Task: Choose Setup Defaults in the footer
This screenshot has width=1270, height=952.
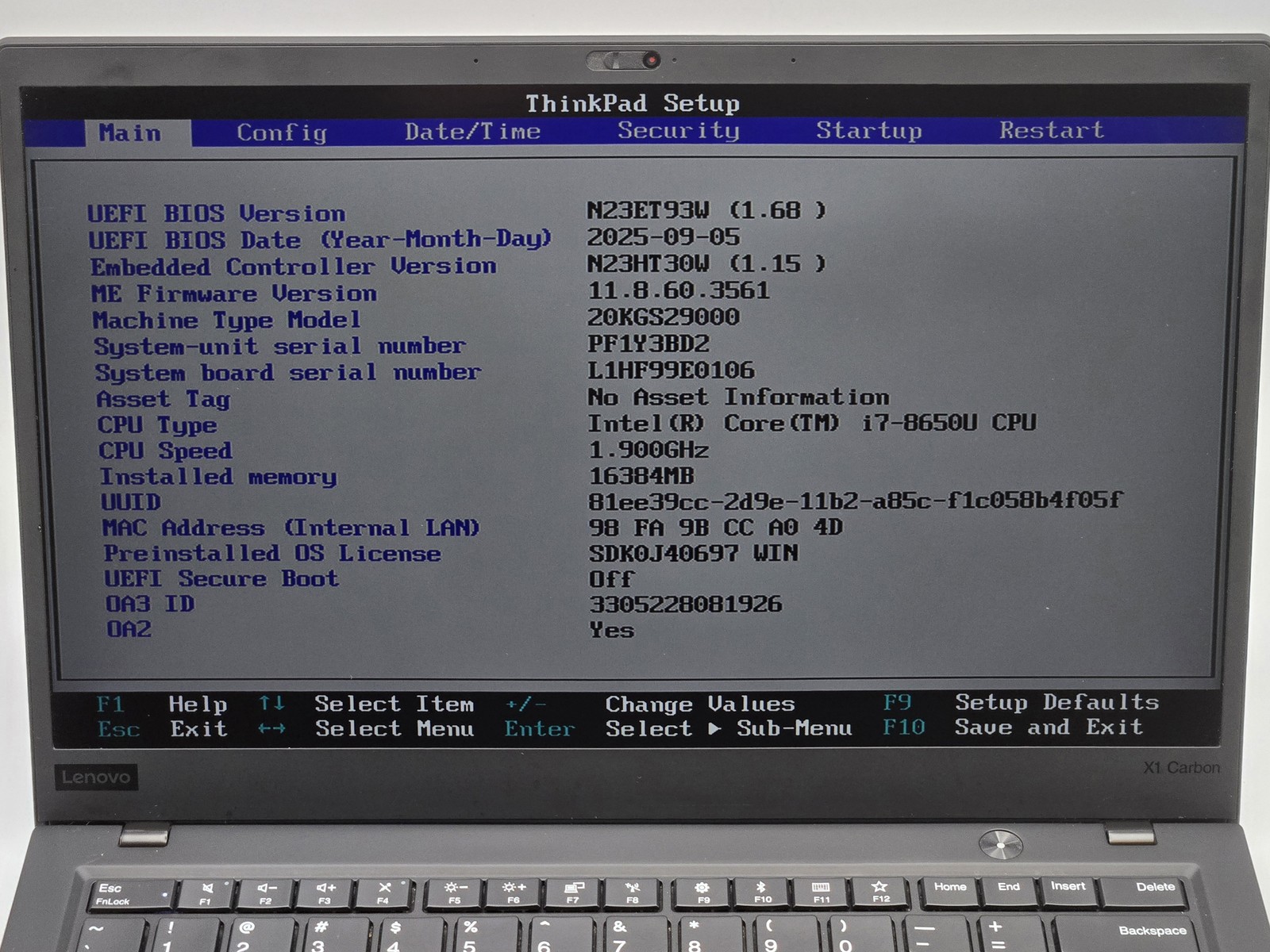Action: click(1057, 702)
